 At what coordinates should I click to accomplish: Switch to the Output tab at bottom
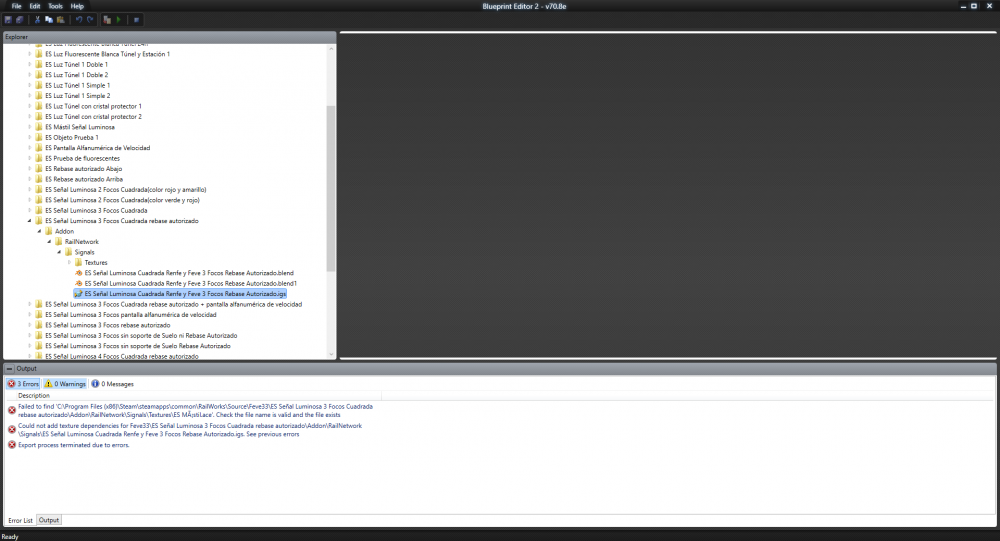(x=48, y=520)
